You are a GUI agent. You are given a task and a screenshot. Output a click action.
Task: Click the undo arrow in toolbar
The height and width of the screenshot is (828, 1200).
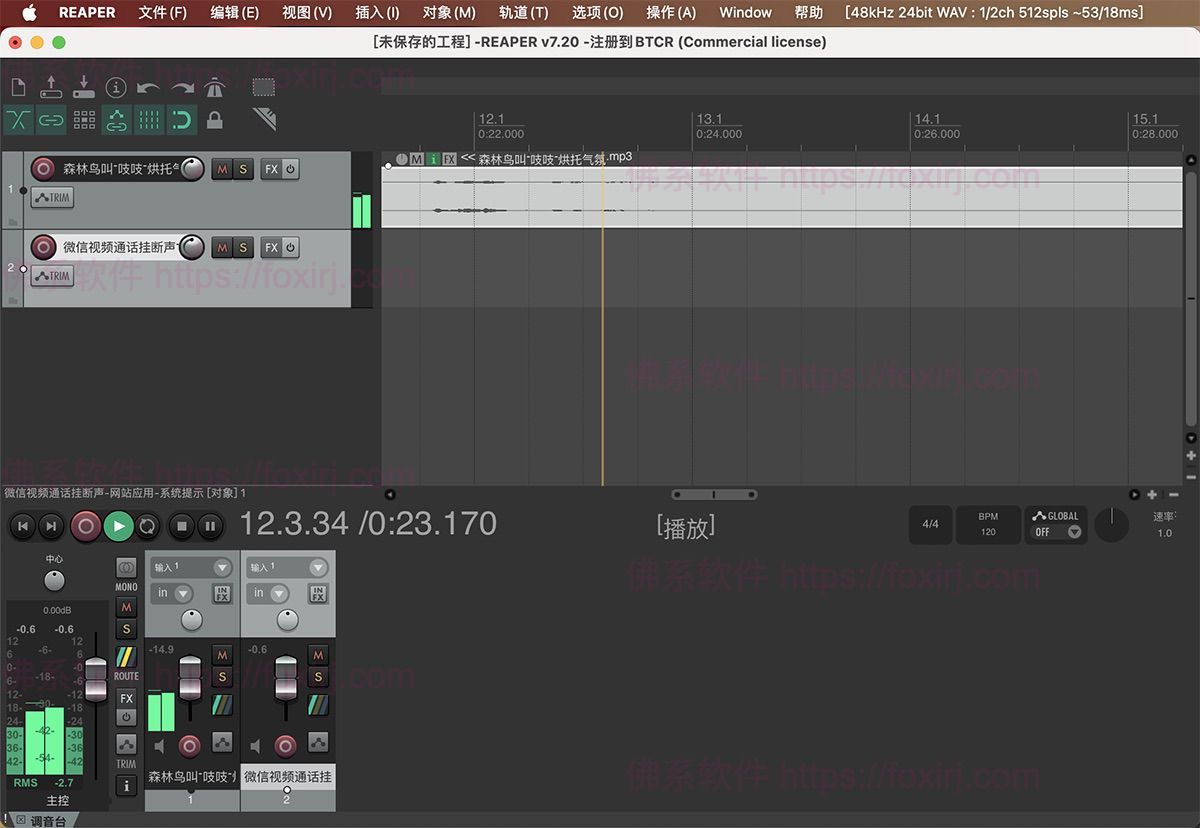coord(149,88)
